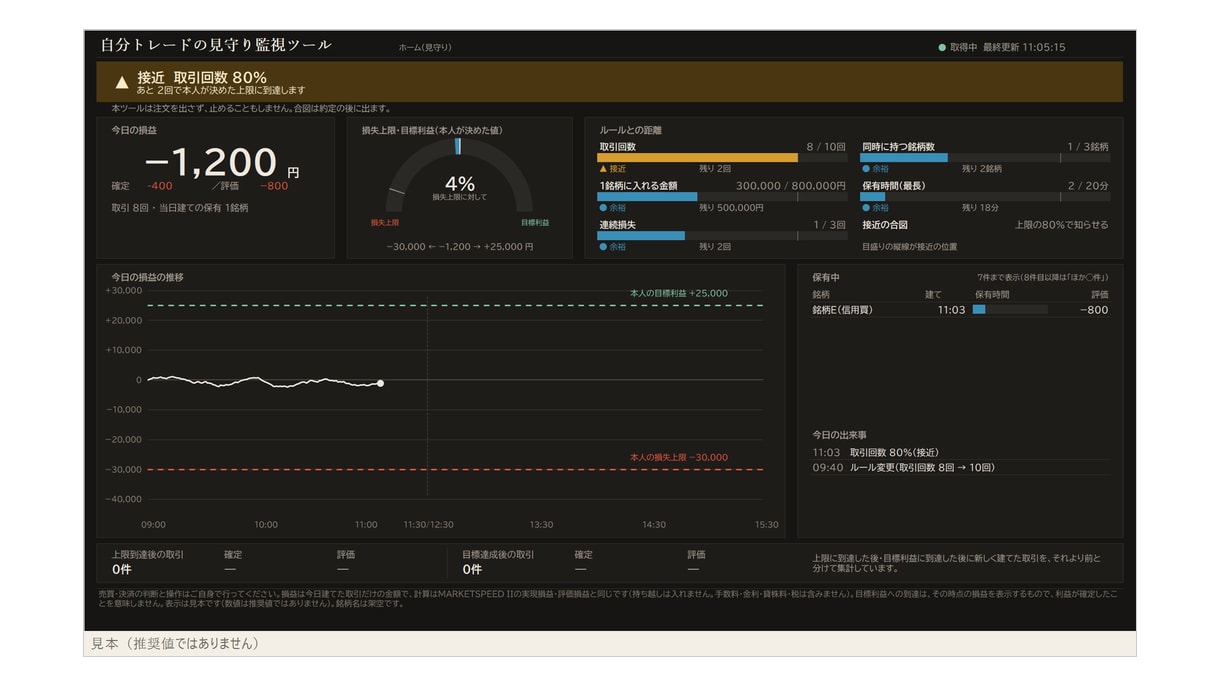Click the 最終更新 11:05:15 timestamp
The image size is (1220, 686).
(x=1024, y=47)
